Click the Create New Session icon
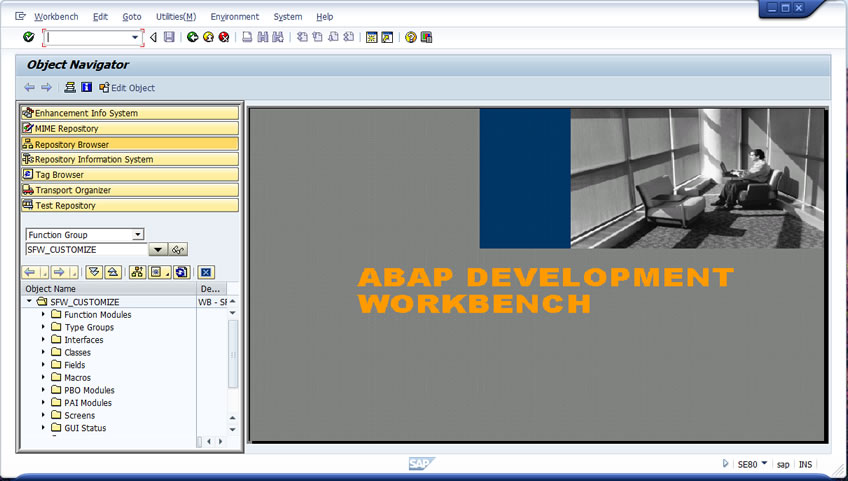This screenshot has width=848, height=481. click(x=372, y=37)
